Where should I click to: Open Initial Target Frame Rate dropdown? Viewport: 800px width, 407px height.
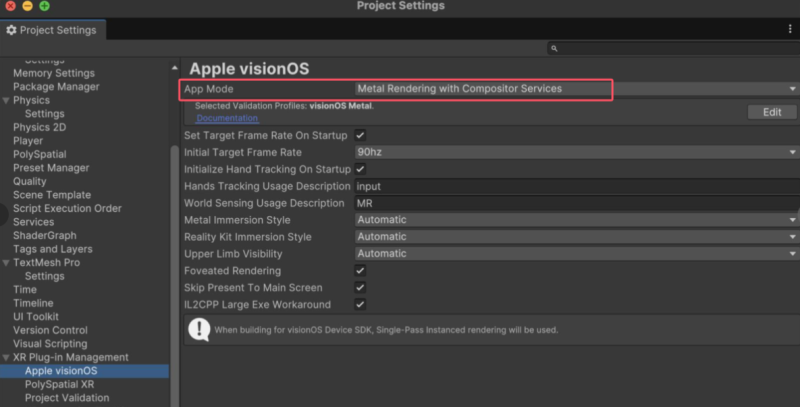point(576,152)
